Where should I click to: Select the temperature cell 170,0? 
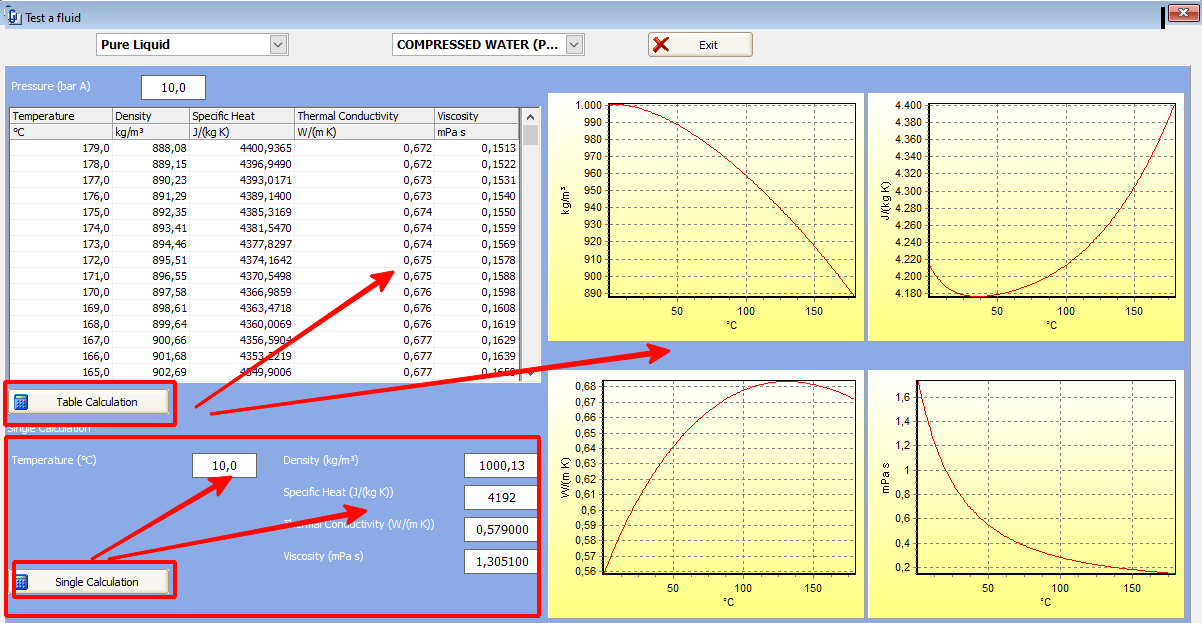(60, 292)
